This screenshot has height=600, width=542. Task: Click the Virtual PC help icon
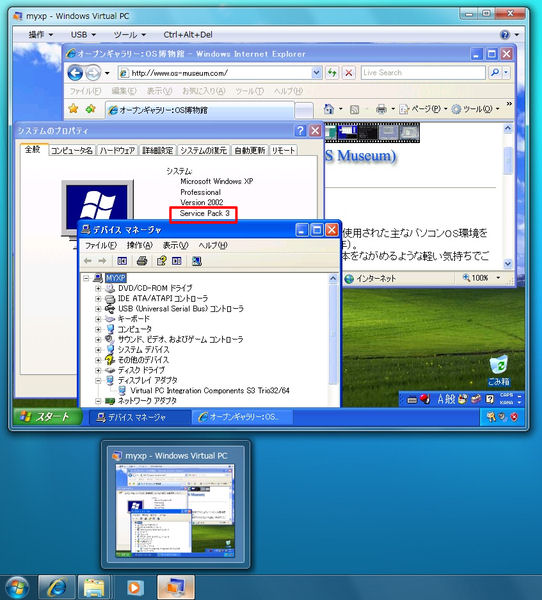[x=505, y=35]
